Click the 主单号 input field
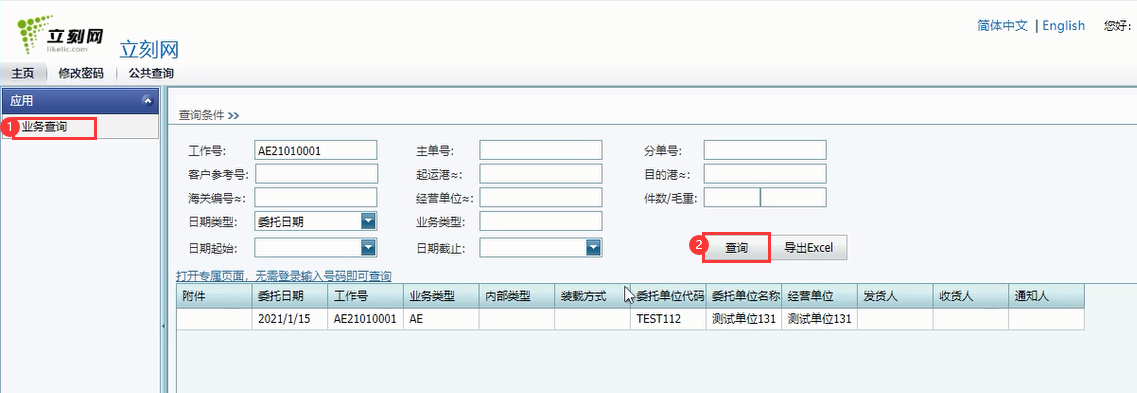This screenshot has height=393, width=1137. click(x=541, y=150)
